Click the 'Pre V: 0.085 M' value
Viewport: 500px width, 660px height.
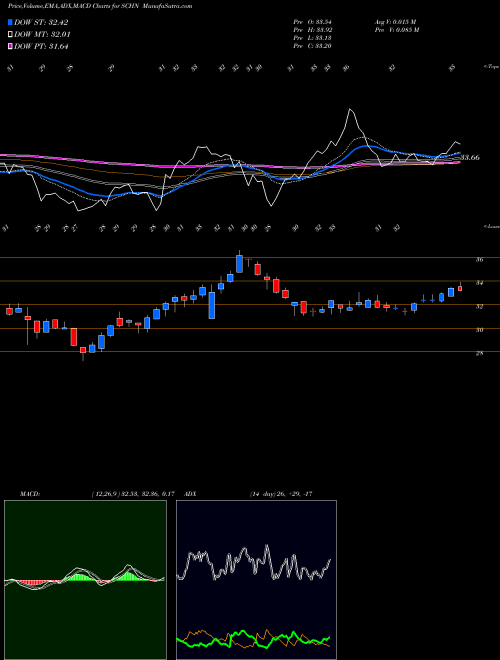tap(398, 30)
